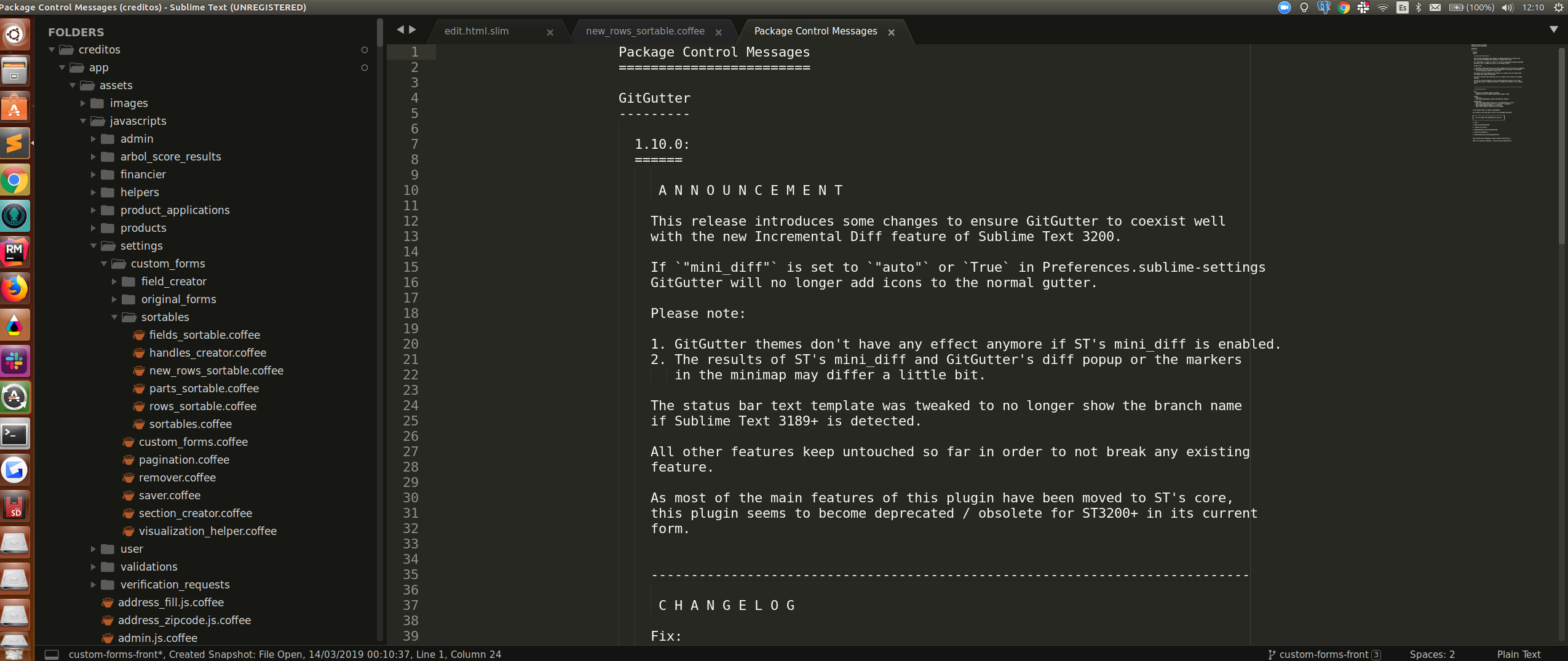The height and width of the screenshot is (661, 1568).
Task: Click the 12:10 clock
Action: 1533,7
